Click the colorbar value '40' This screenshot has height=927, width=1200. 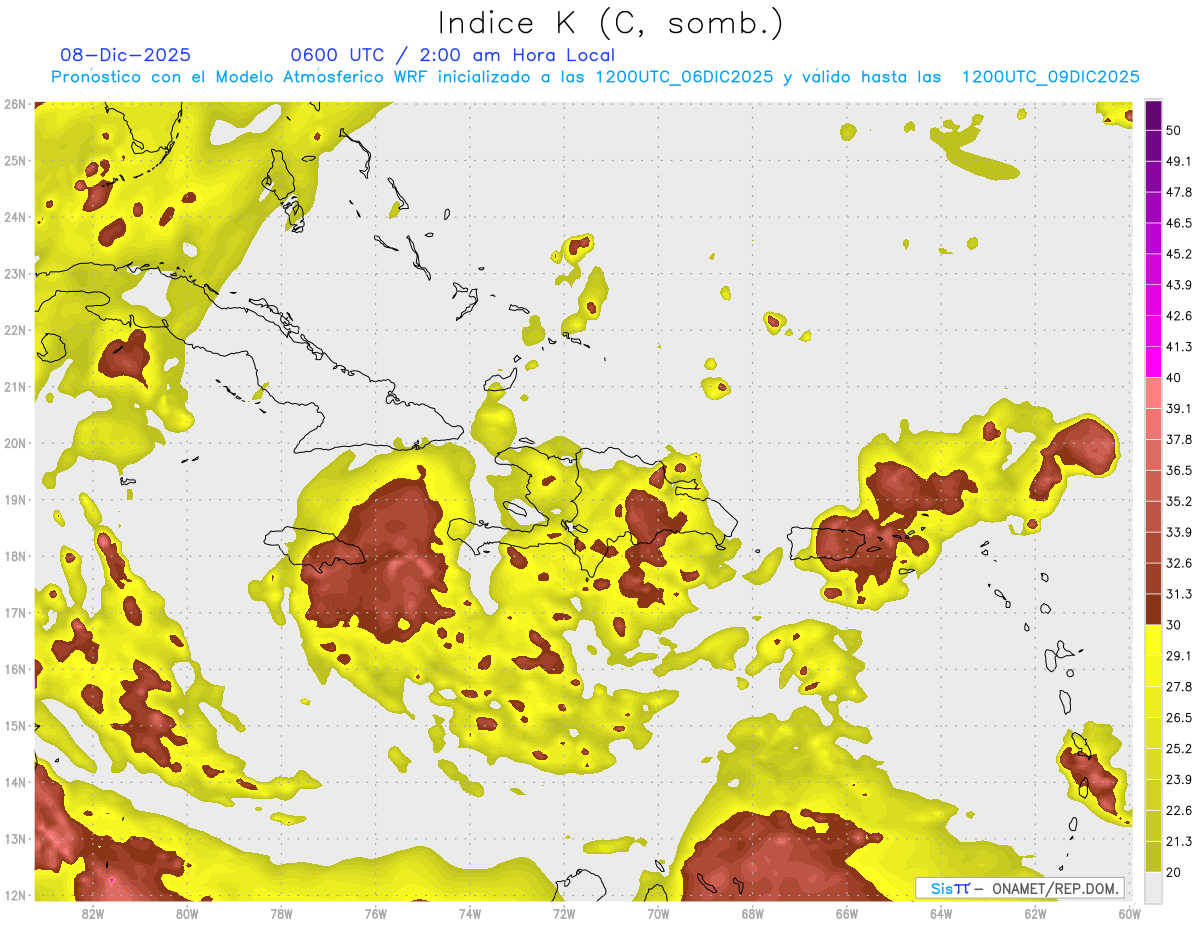[1173, 378]
